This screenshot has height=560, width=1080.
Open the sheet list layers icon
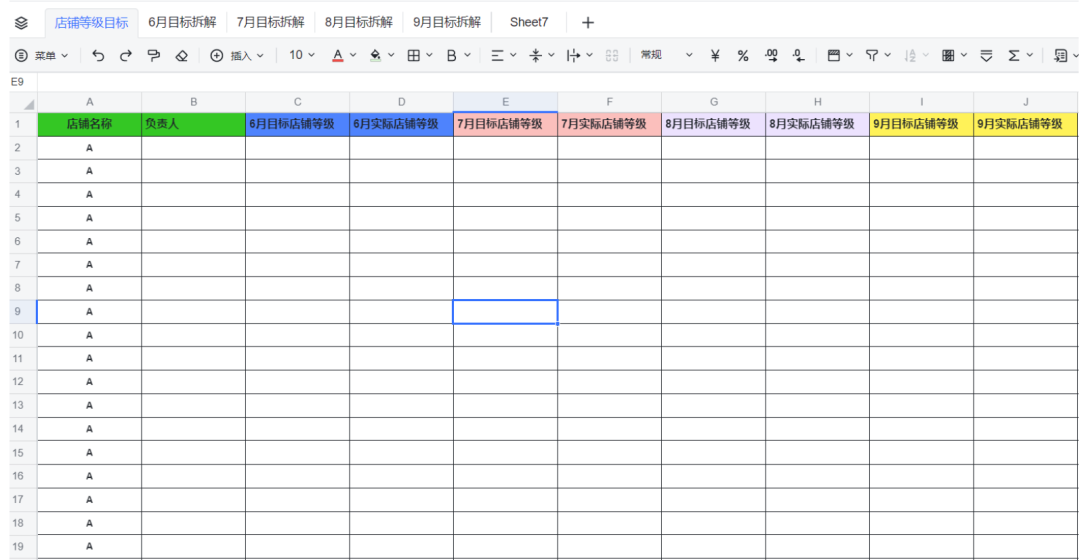pyautogui.click(x=21, y=23)
